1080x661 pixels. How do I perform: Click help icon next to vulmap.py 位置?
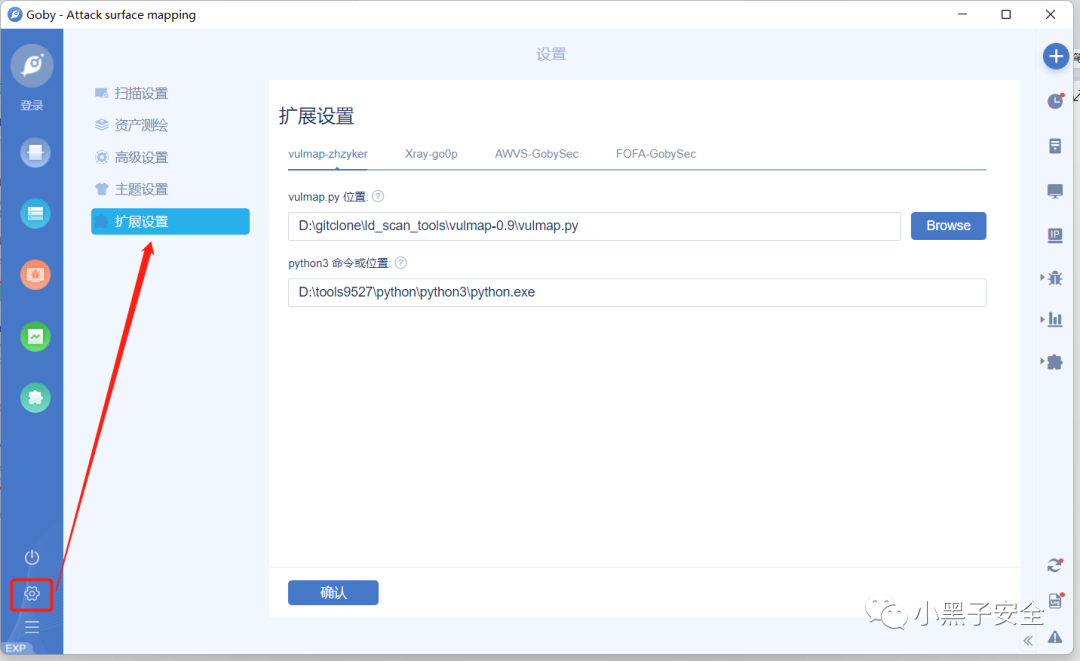point(377,196)
